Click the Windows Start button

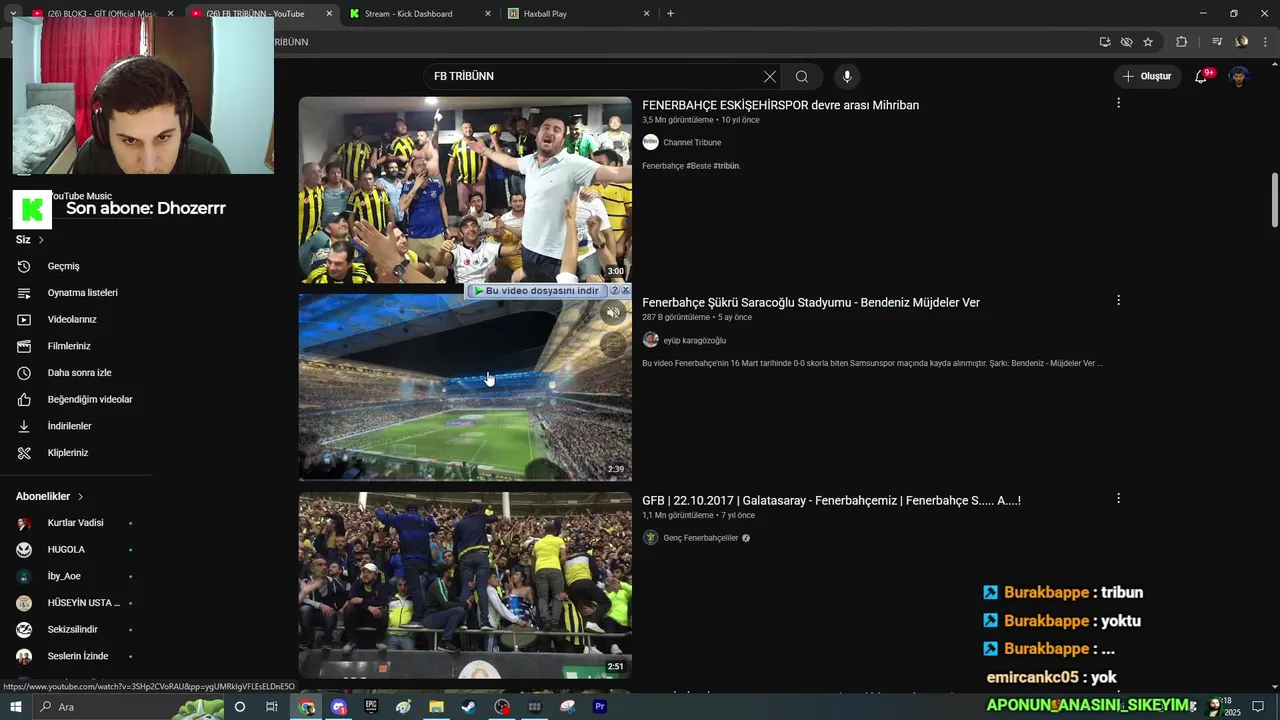[15, 706]
